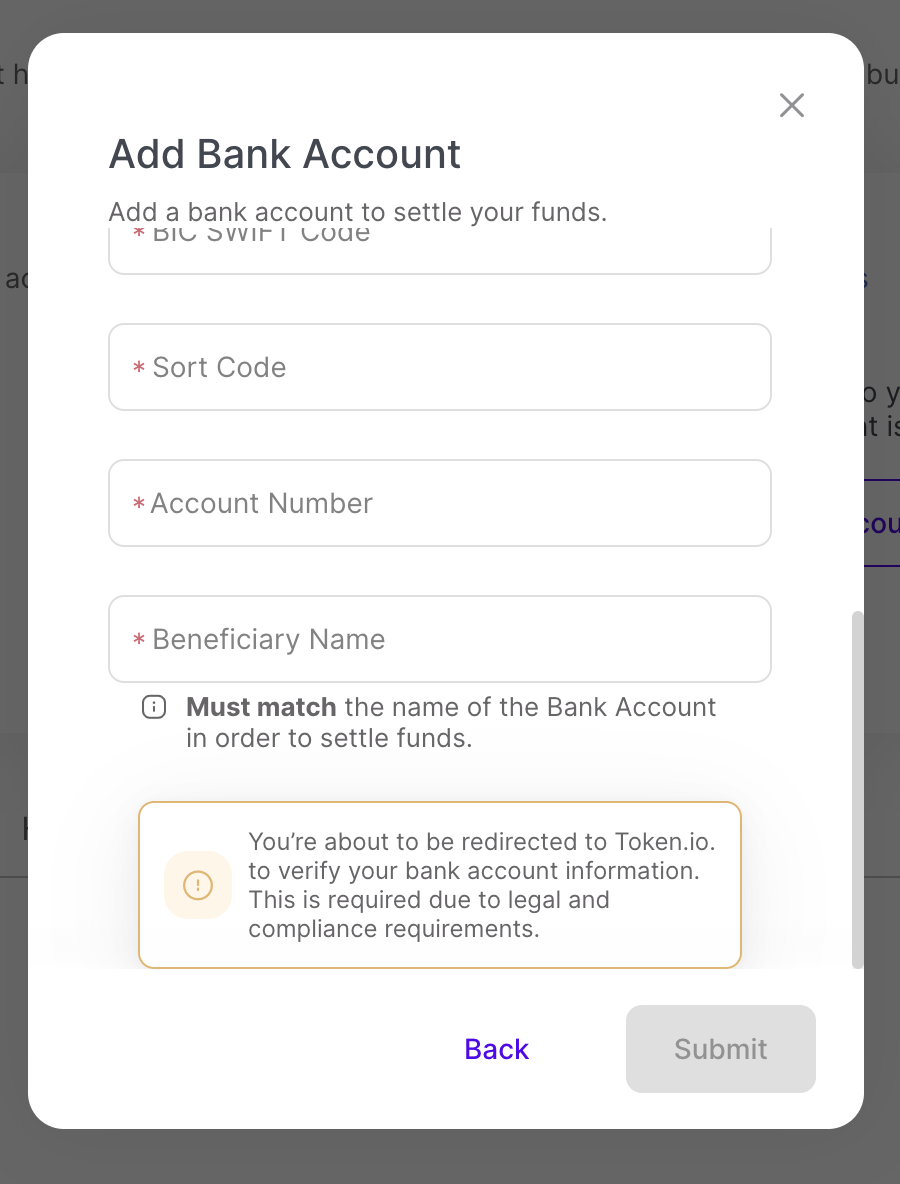Select the info circle next to Beneficiary Name hint

[x=153, y=707]
